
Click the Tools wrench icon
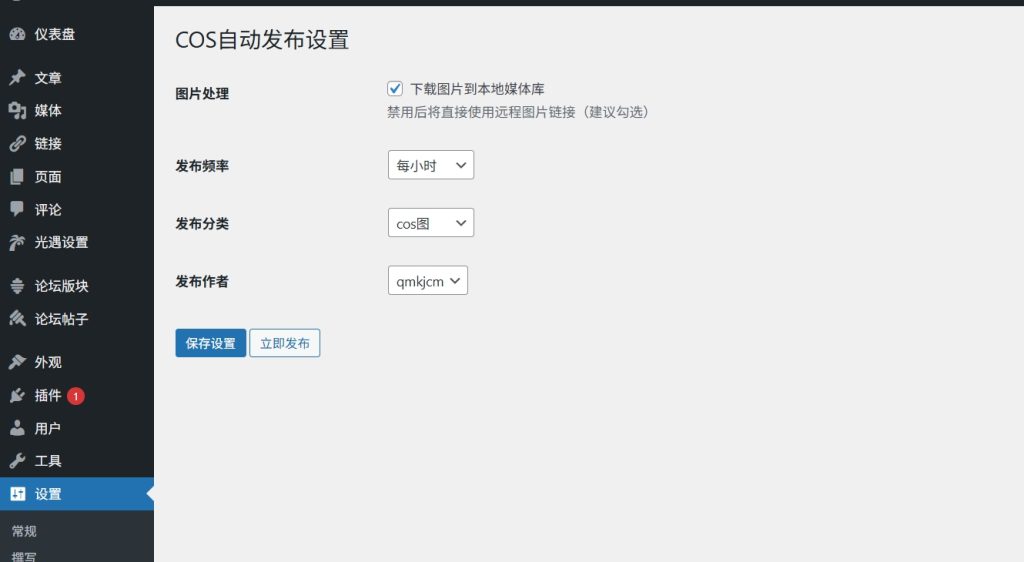pyautogui.click(x=17, y=461)
